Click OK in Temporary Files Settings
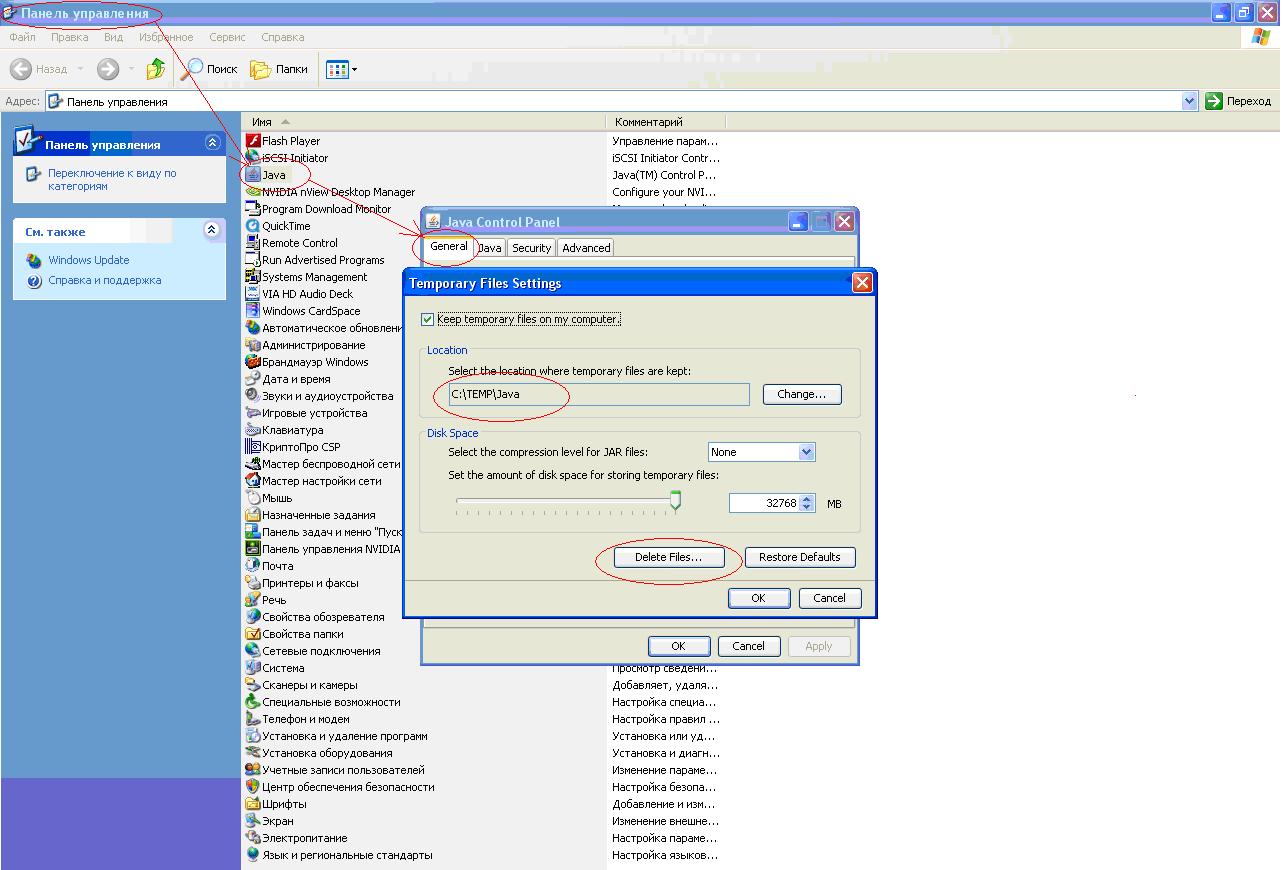Viewport: 1286px width, 870px height. [x=758, y=598]
